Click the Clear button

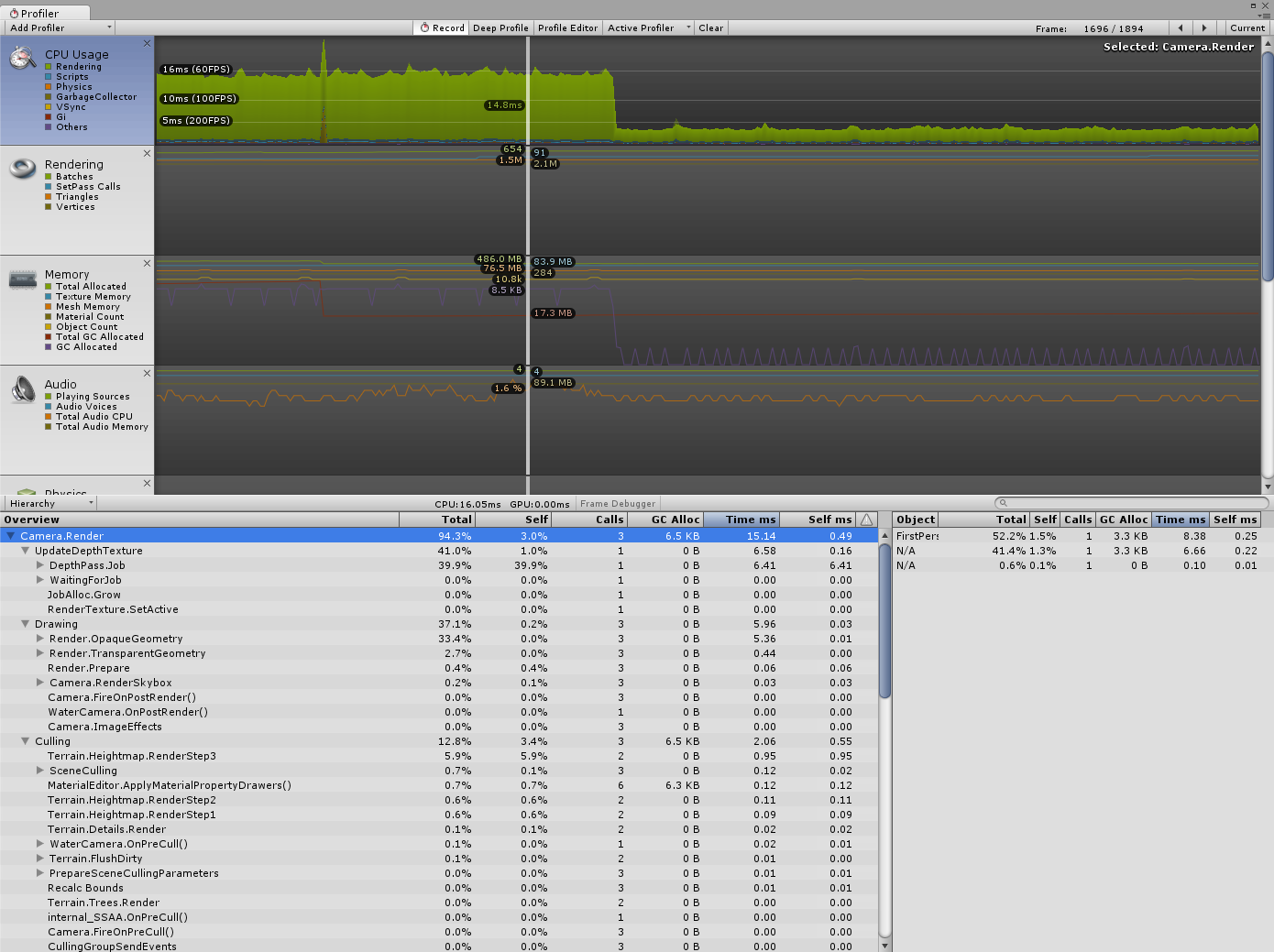pyautogui.click(x=710, y=27)
